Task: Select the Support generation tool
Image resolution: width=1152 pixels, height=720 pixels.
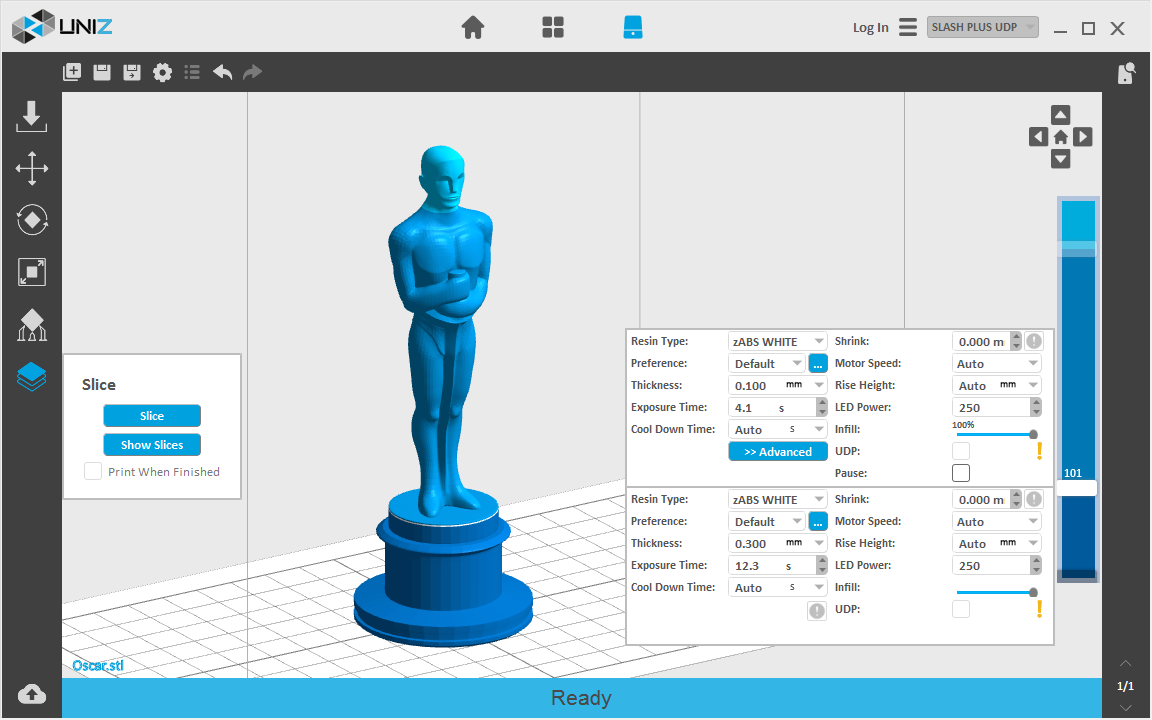Action: tap(32, 325)
